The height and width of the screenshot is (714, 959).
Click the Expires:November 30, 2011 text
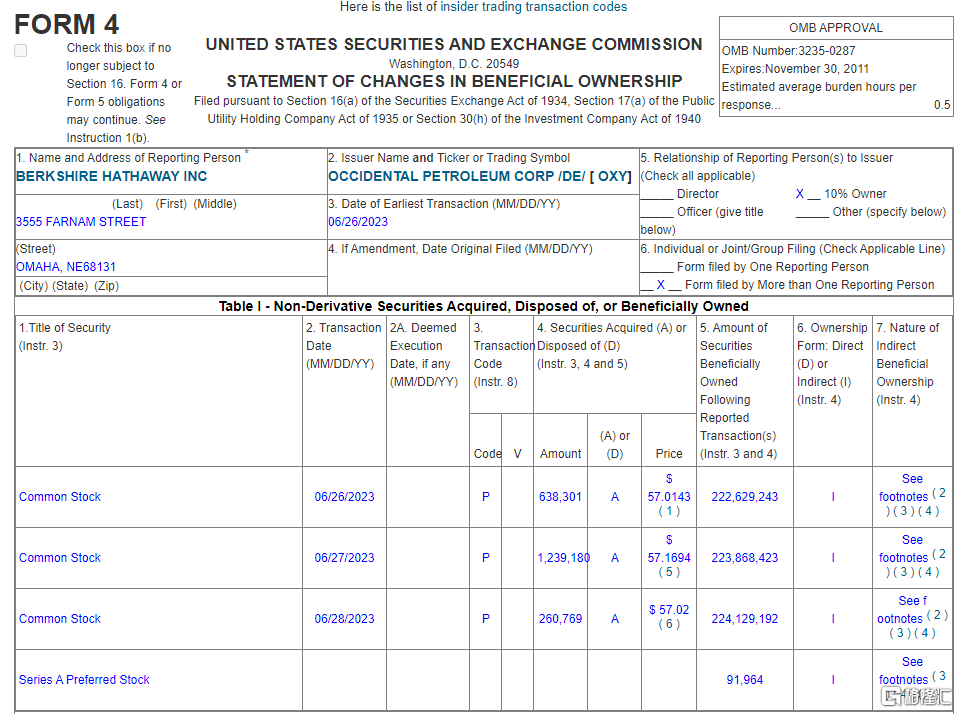click(795, 69)
